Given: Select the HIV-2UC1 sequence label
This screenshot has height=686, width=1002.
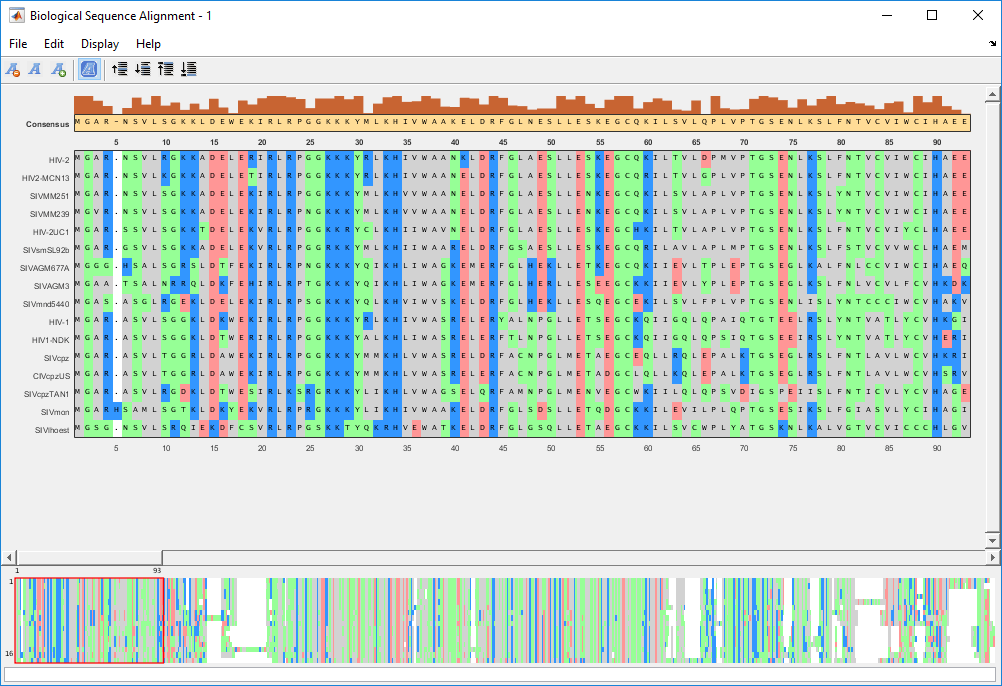Looking at the screenshot, I should 51,232.
